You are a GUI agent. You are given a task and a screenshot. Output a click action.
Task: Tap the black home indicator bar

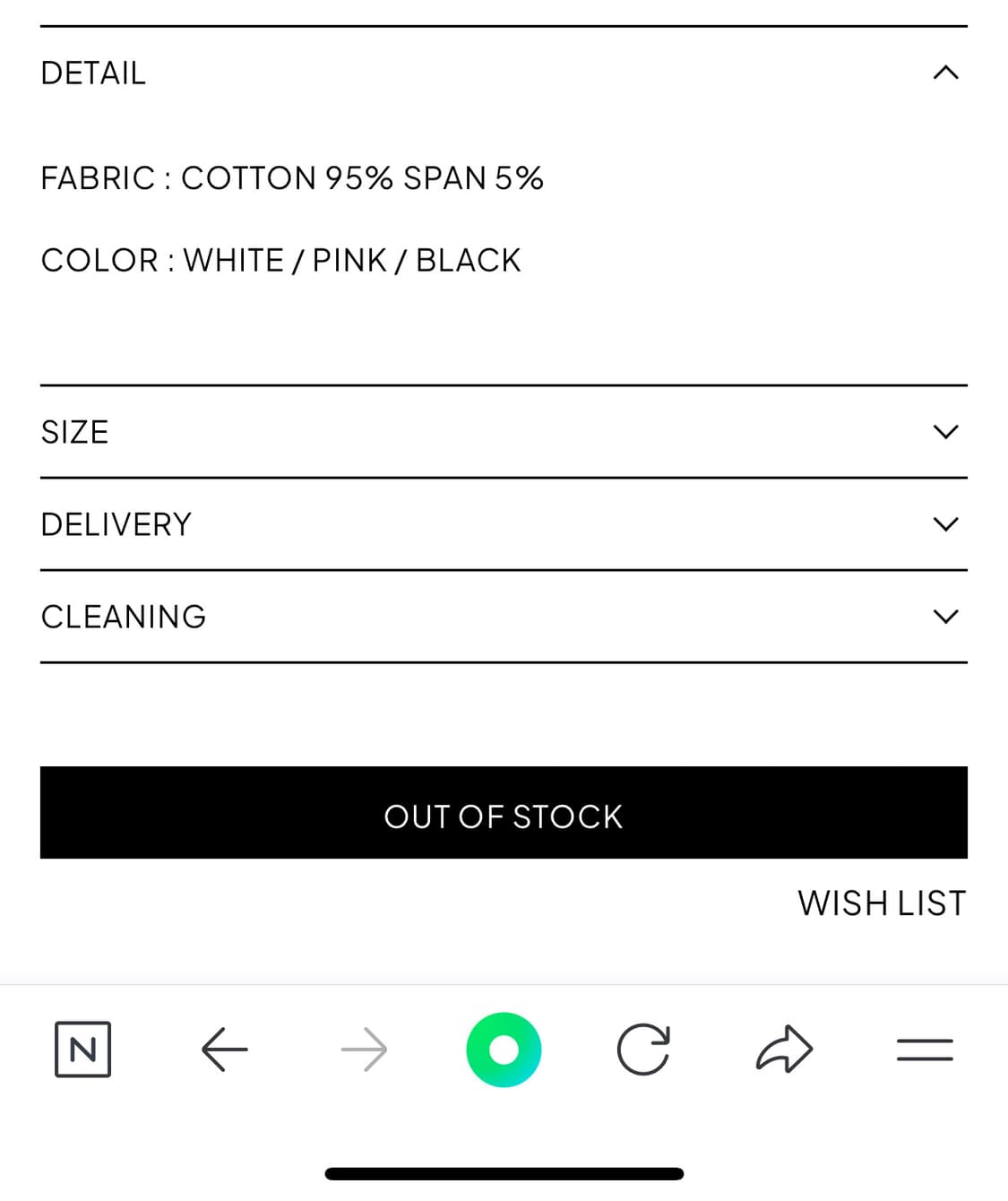[x=504, y=1174]
